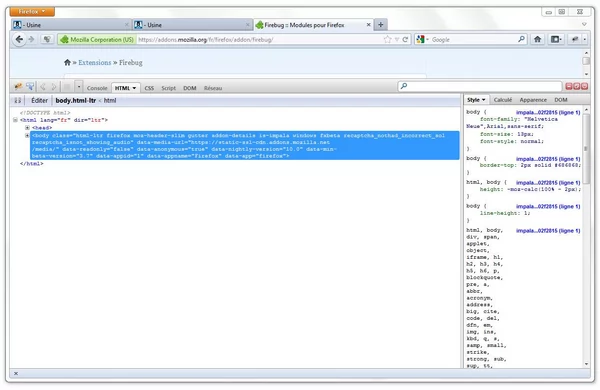Screen dimensions: 600x390
Task: Click the Google search magnifier icon
Action: click(521, 39)
